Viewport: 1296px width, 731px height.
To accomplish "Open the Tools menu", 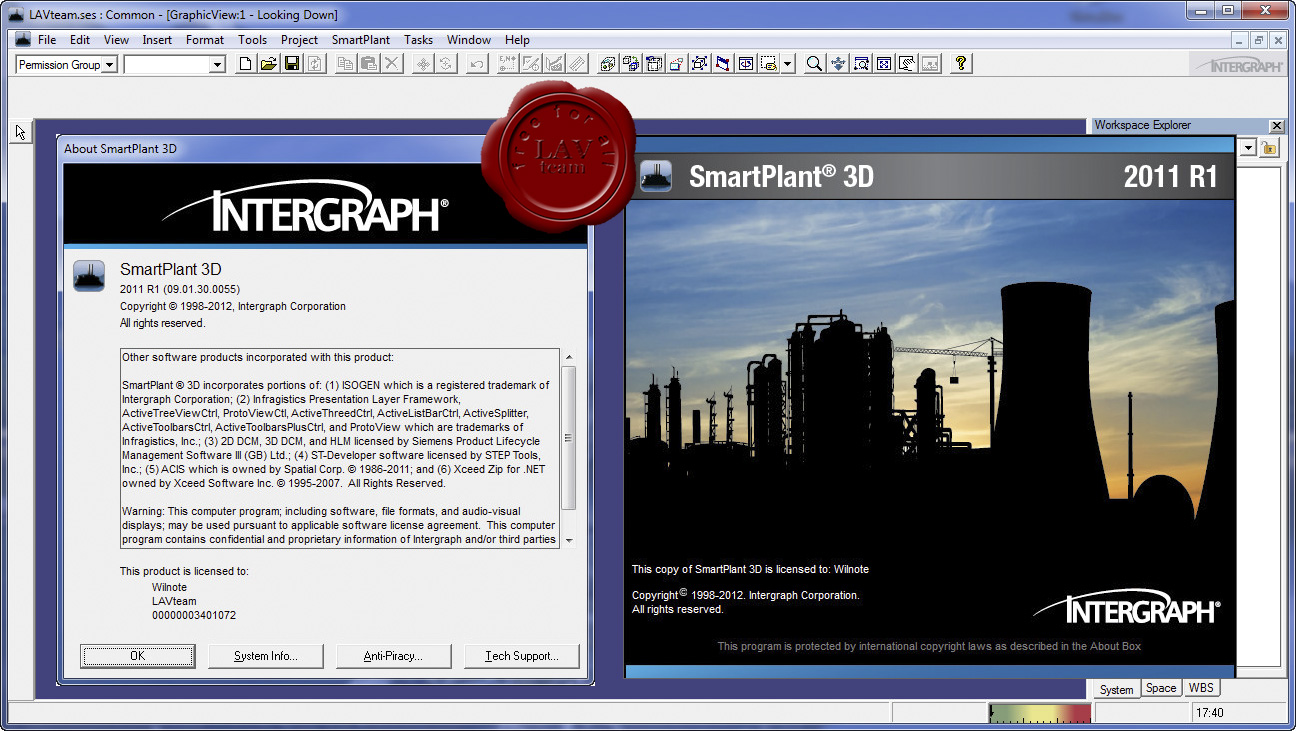I will click(253, 40).
